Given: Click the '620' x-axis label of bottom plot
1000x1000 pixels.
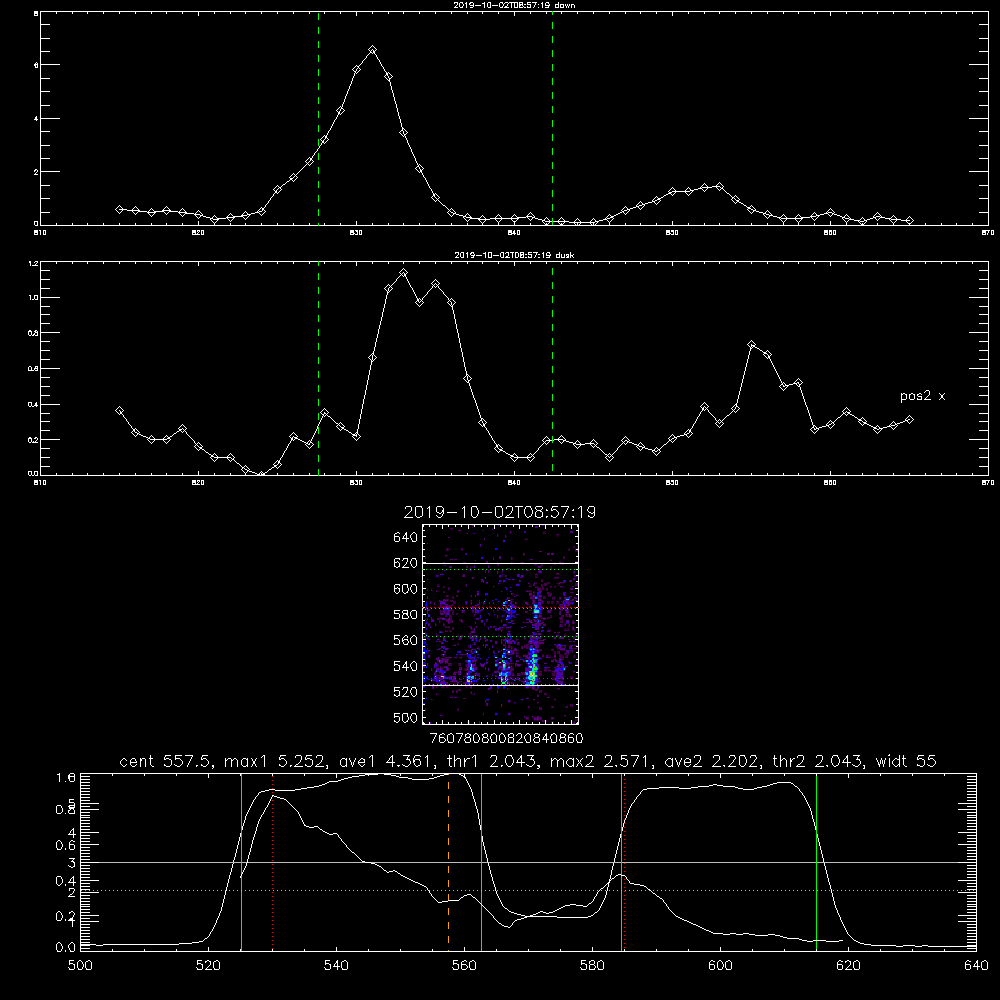Looking at the screenshot, I should (848, 966).
